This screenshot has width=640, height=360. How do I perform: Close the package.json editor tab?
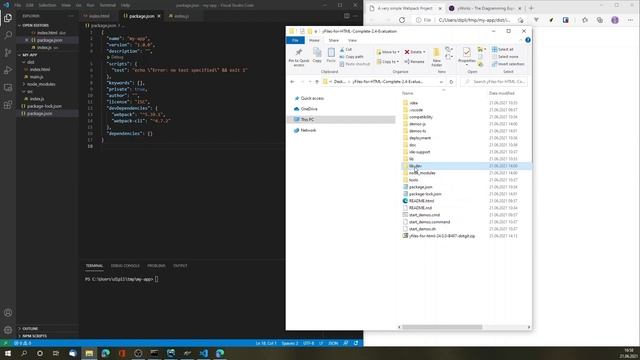[x=159, y=16]
